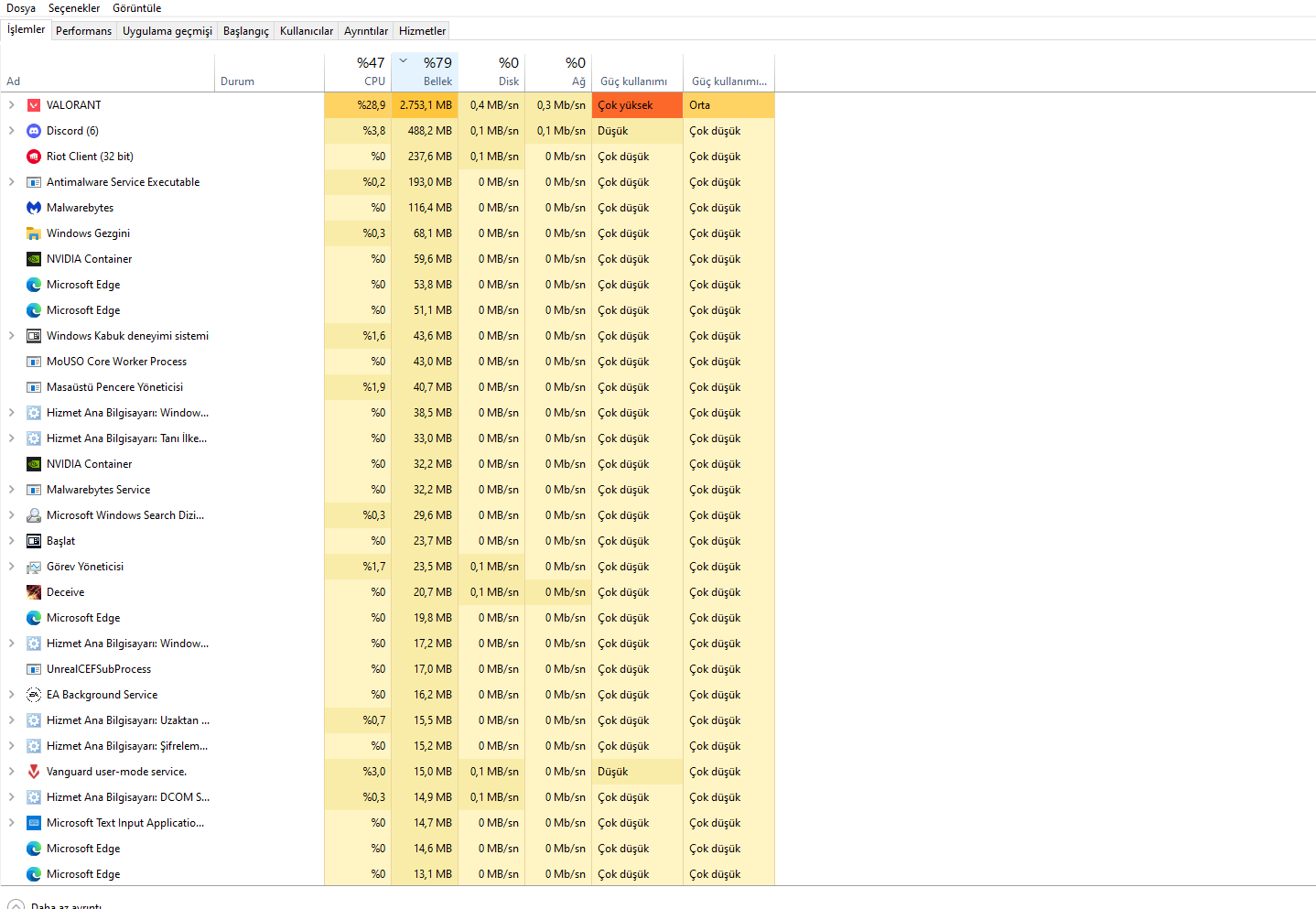Click the Riot Client icon
The height and width of the screenshot is (909, 1316).
(x=34, y=157)
